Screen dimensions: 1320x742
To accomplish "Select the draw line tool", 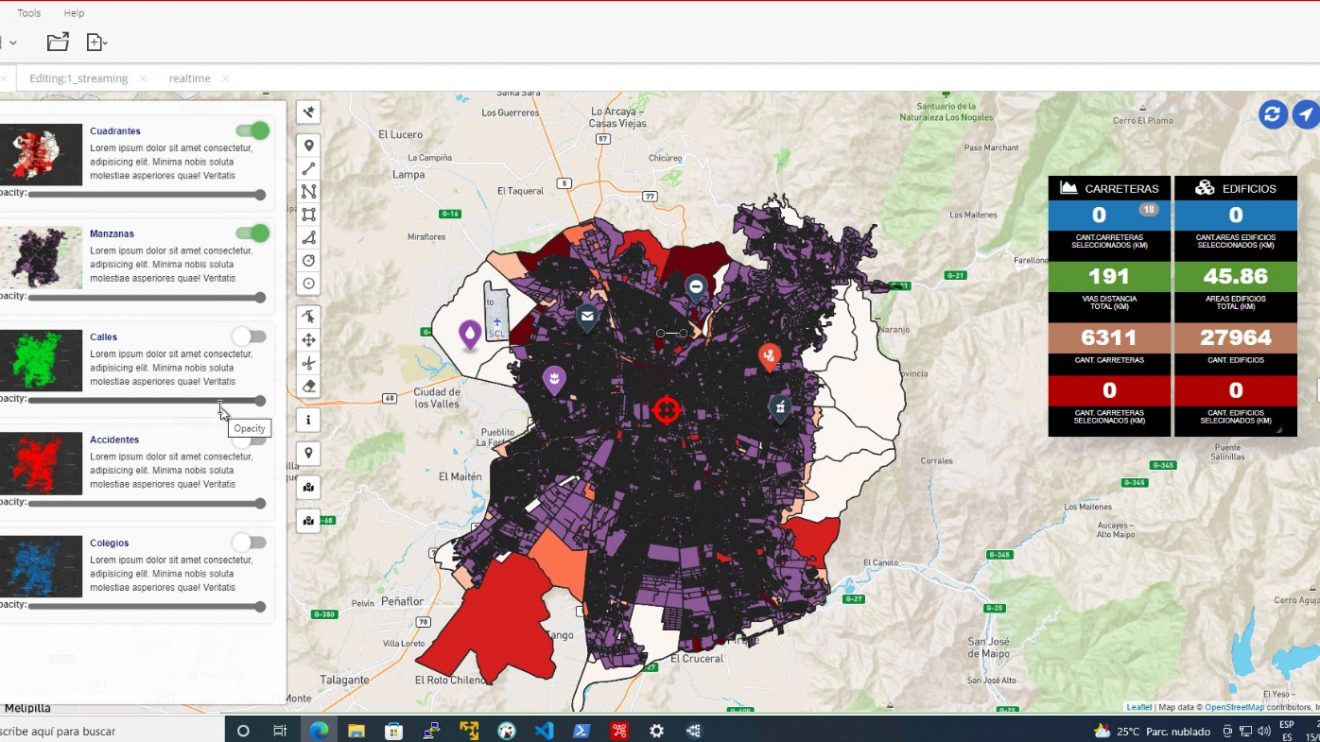I will click(309, 169).
